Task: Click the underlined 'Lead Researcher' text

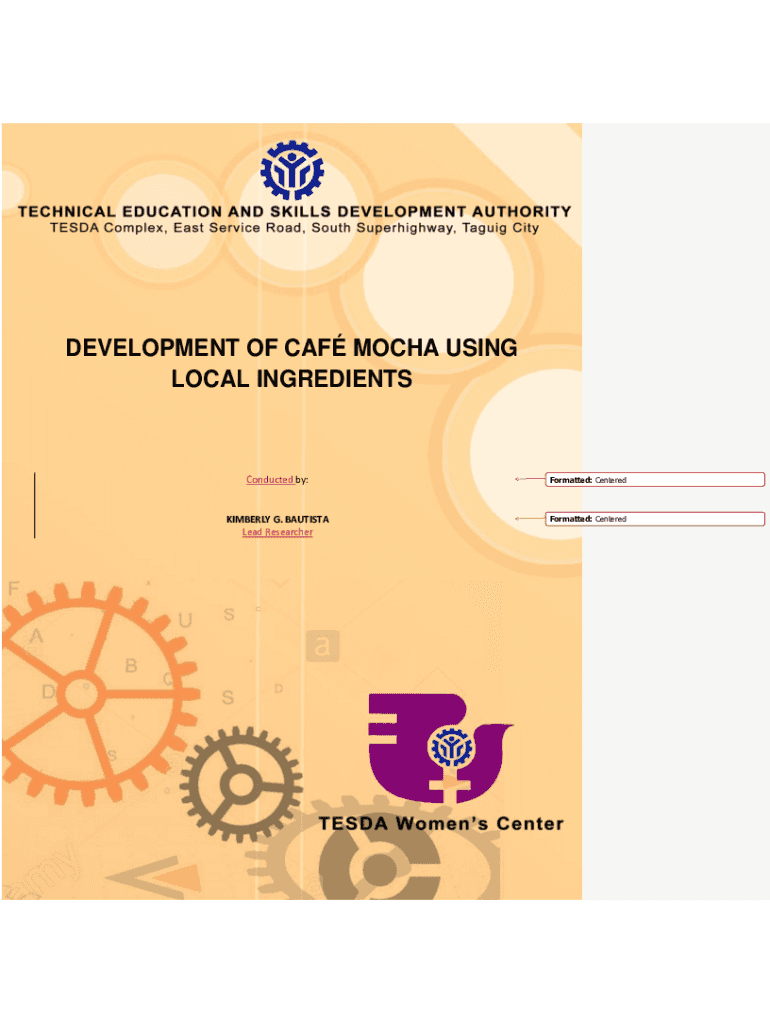Action: click(x=277, y=532)
